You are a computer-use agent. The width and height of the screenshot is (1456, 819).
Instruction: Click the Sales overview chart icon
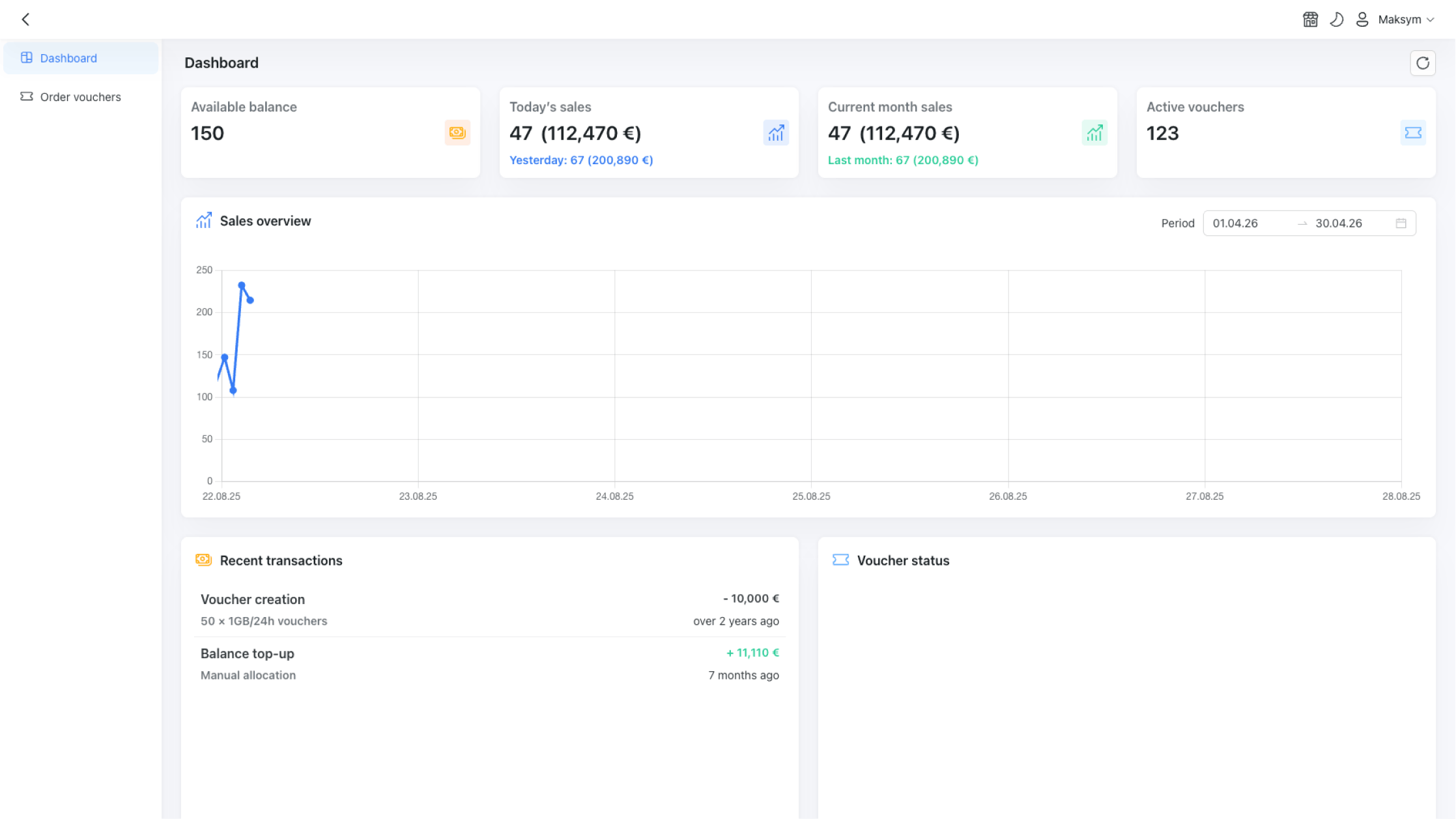point(204,221)
